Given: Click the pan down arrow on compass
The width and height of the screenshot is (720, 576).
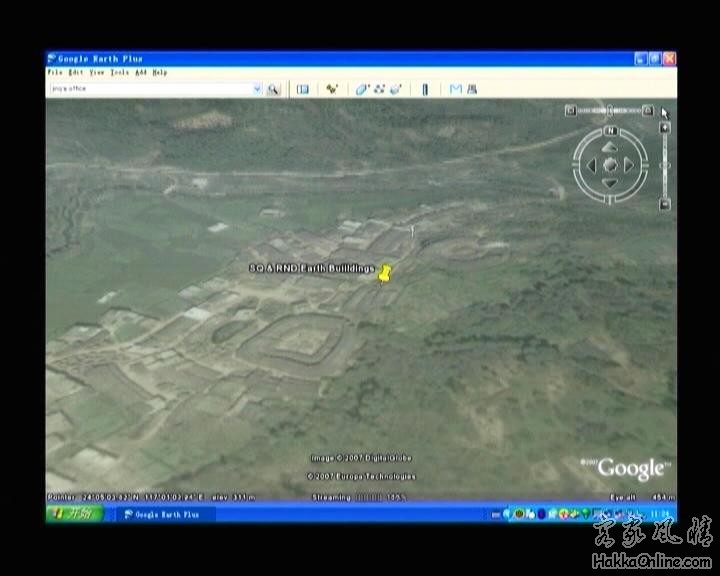Looking at the screenshot, I should pos(610,183).
